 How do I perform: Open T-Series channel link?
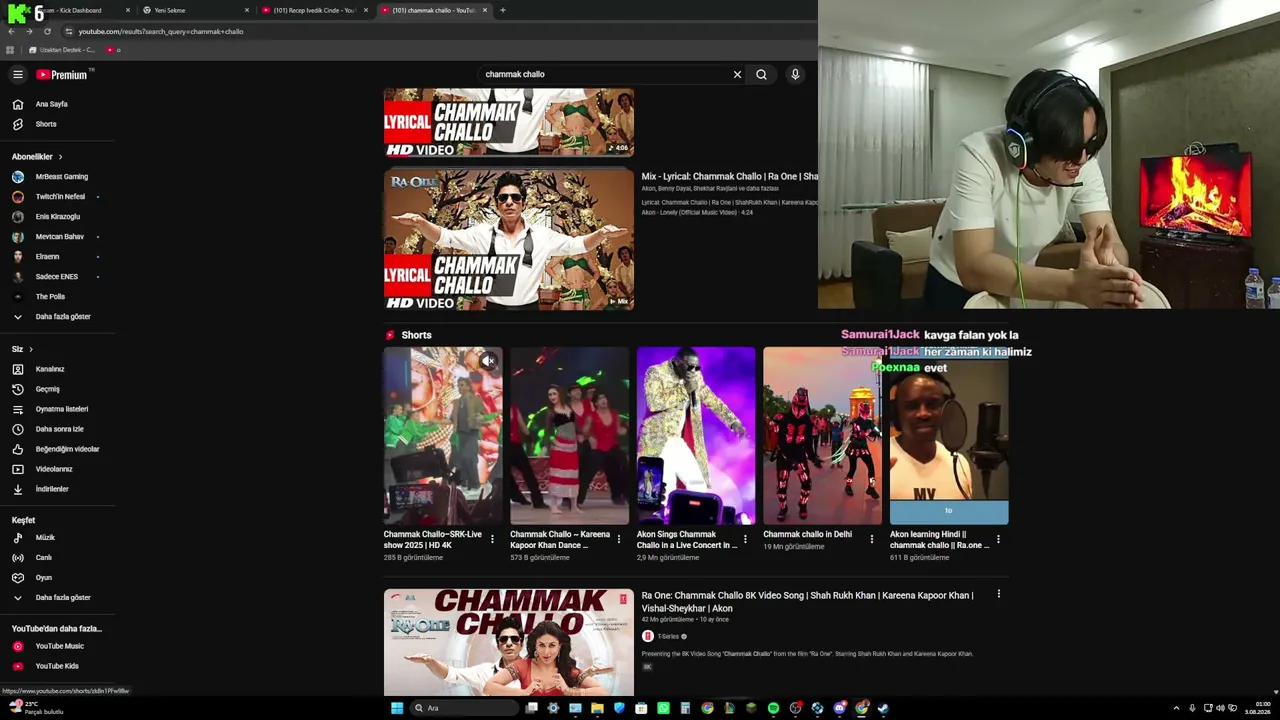(x=668, y=636)
